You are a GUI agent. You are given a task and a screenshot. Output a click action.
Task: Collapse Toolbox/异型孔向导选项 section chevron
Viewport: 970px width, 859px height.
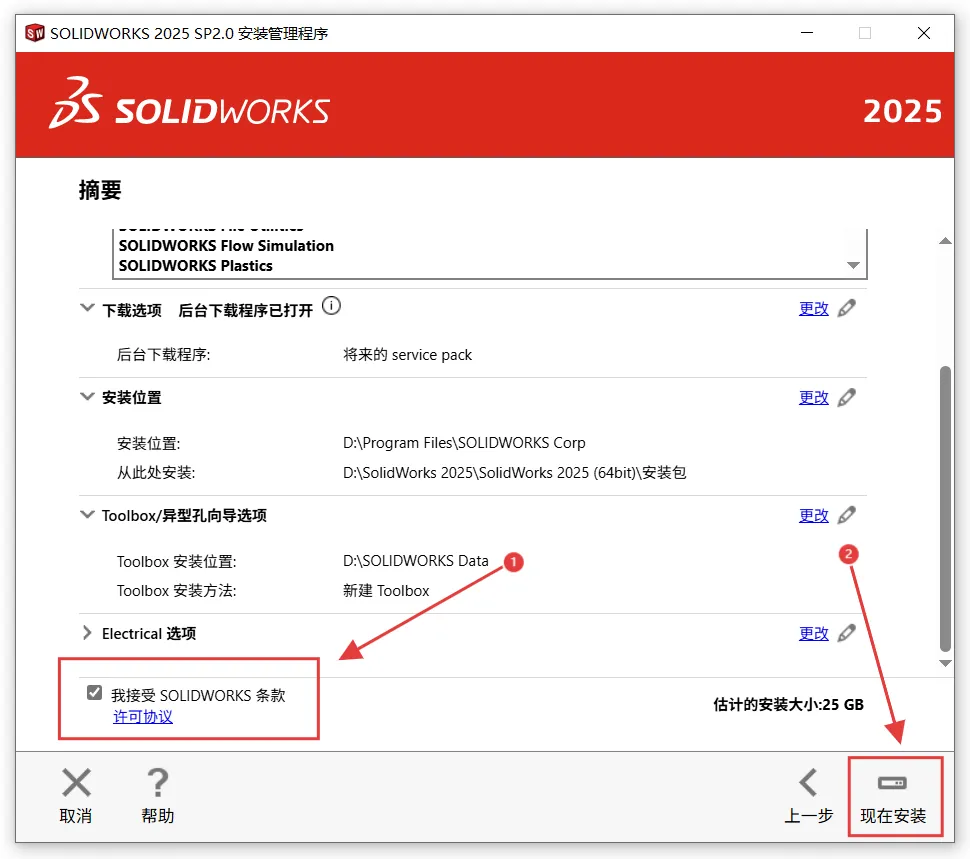tap(87, 515)
